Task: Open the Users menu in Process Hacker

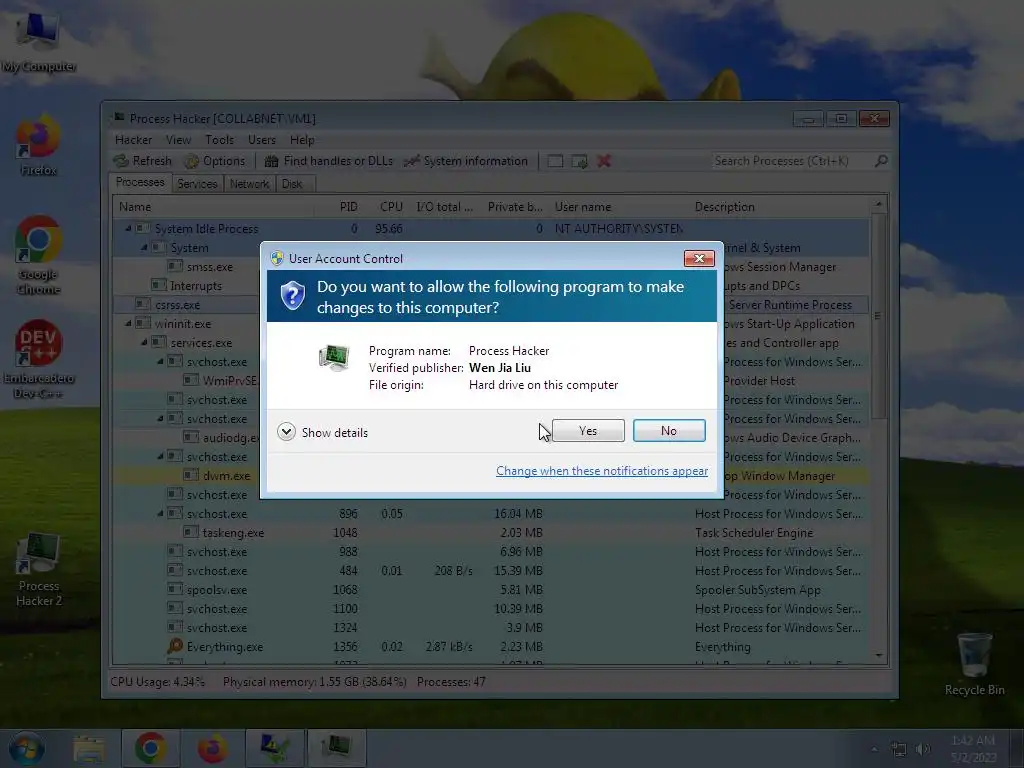Action: pyautogui.click(x=262, y=140)
